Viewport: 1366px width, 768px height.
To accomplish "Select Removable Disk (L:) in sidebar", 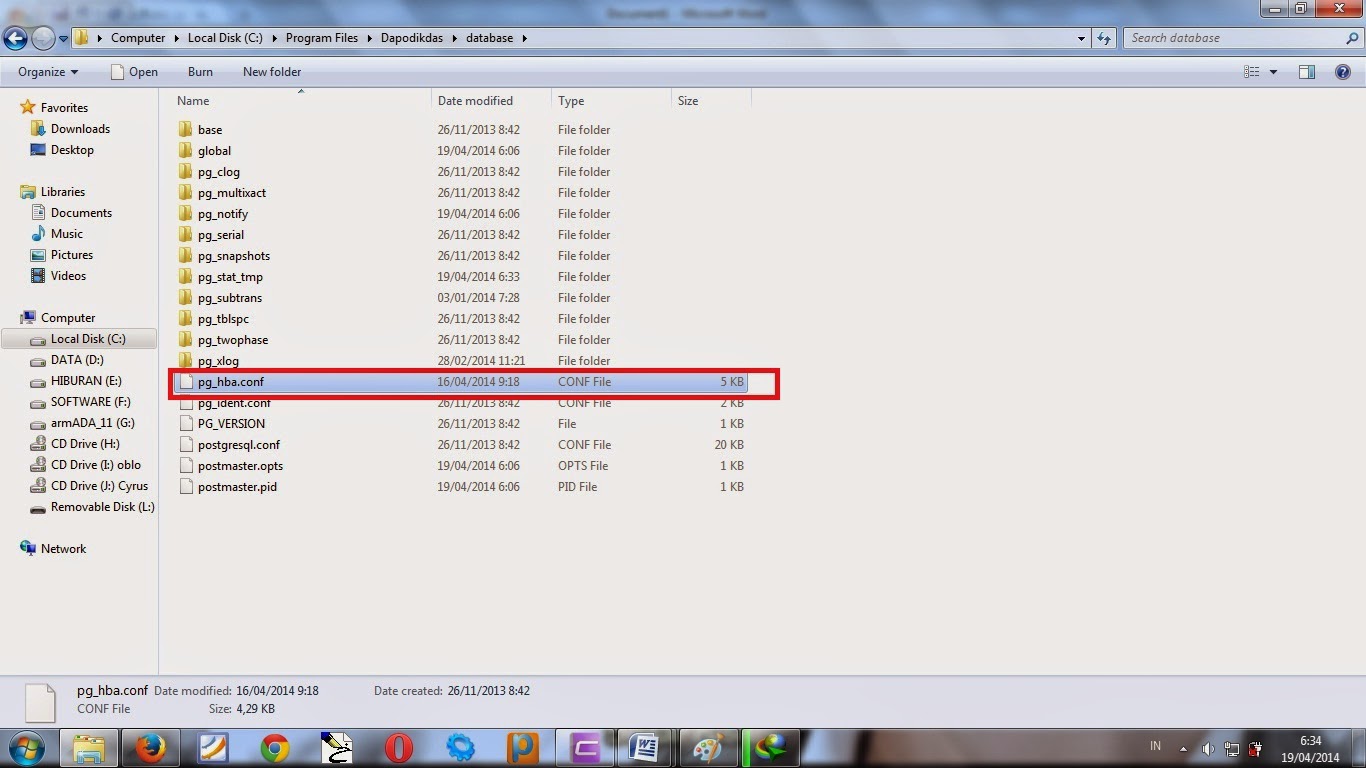I will point(103,507).
